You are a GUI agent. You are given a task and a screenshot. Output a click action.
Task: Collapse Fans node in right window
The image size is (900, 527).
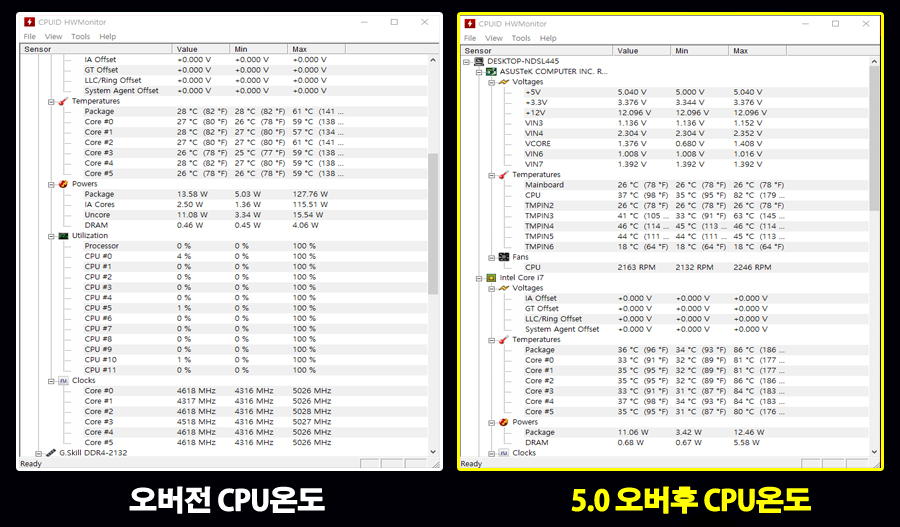491,257
